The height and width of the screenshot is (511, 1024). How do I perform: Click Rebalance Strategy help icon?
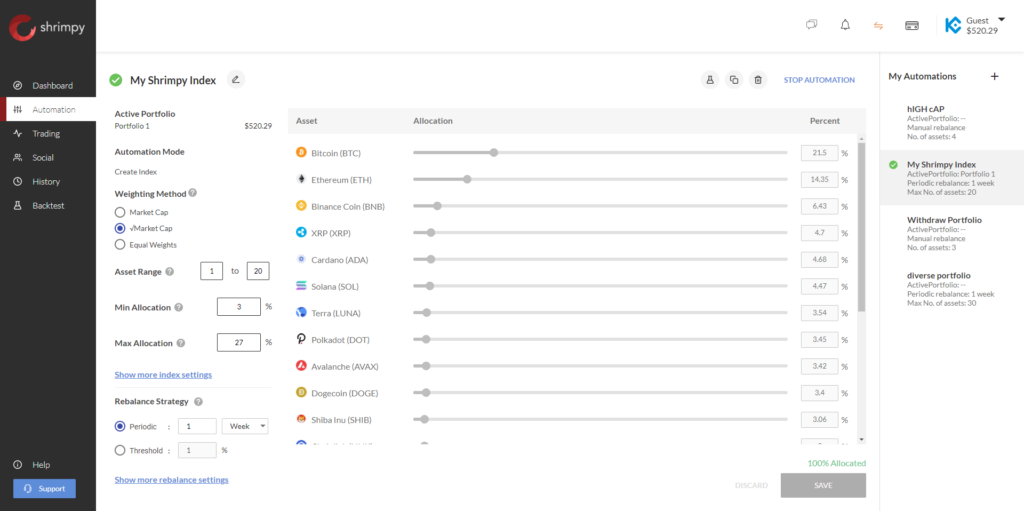click(199, 402)
